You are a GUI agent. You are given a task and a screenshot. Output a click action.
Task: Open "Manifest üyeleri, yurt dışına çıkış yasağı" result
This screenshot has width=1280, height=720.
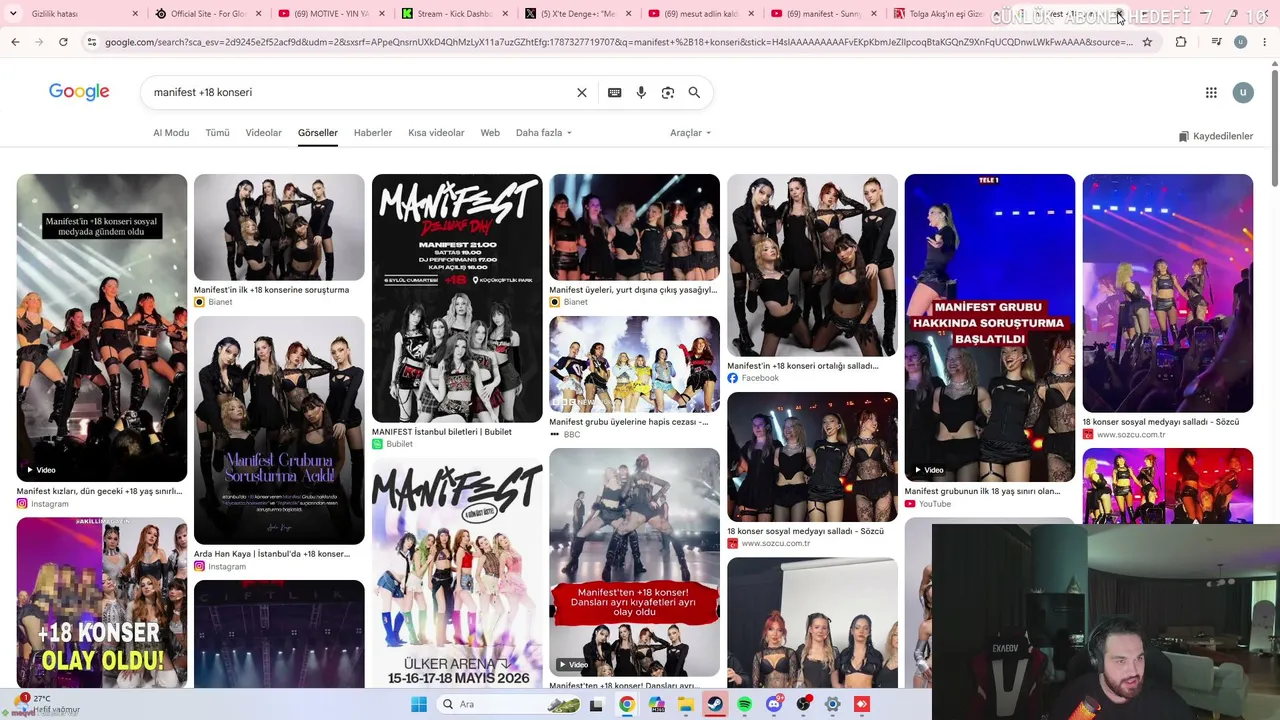633,290
